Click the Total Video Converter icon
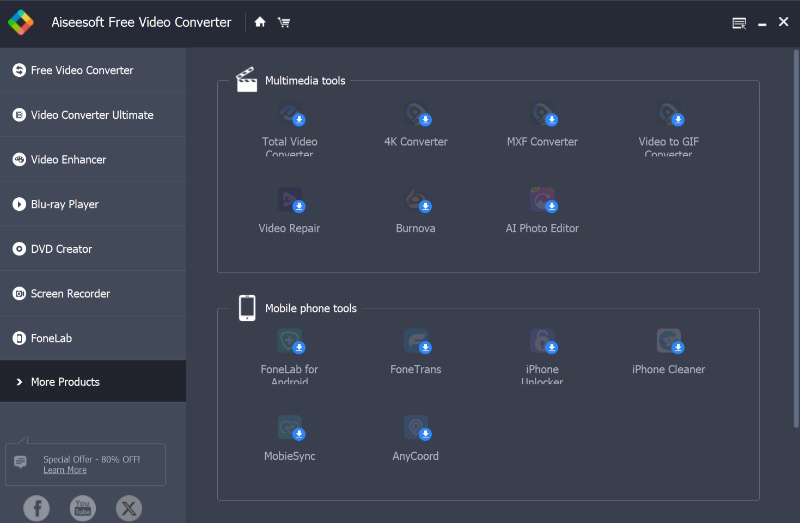The height and width of the screenshot is (523, 800). click(x=290, y=115)
